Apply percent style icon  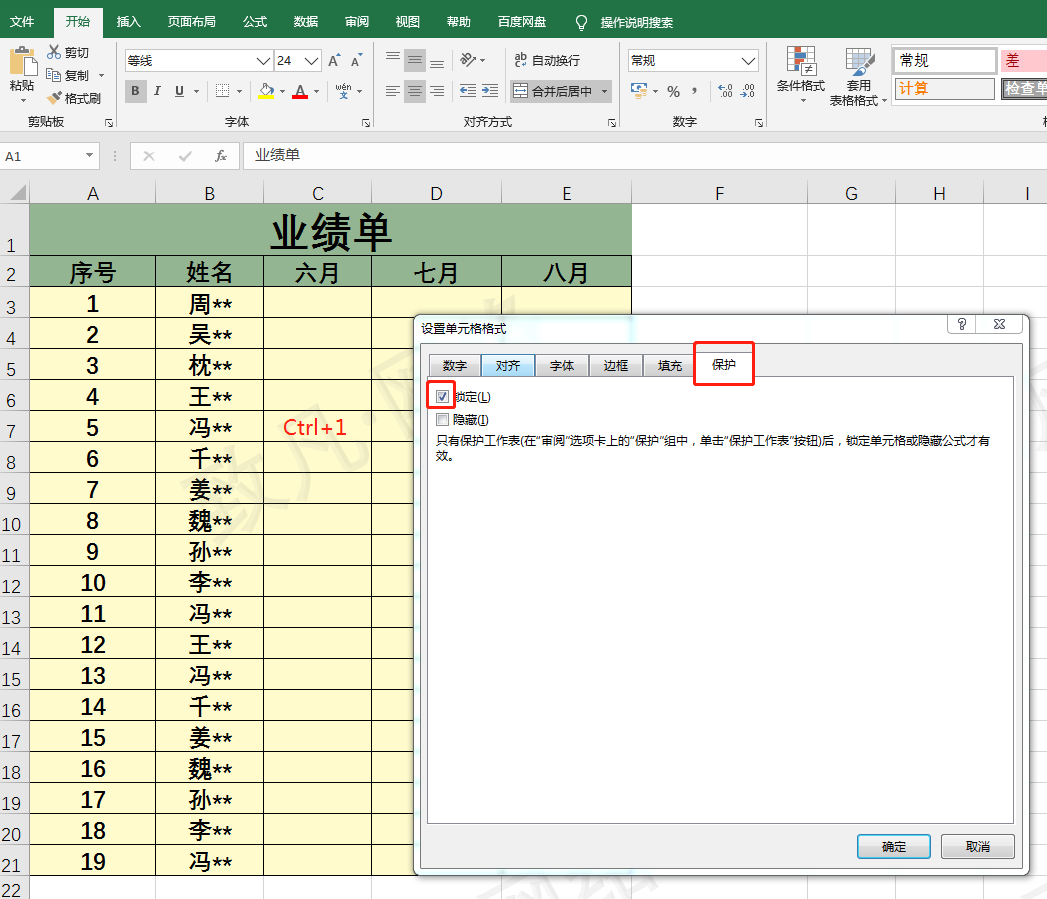[x=673, y=91]
